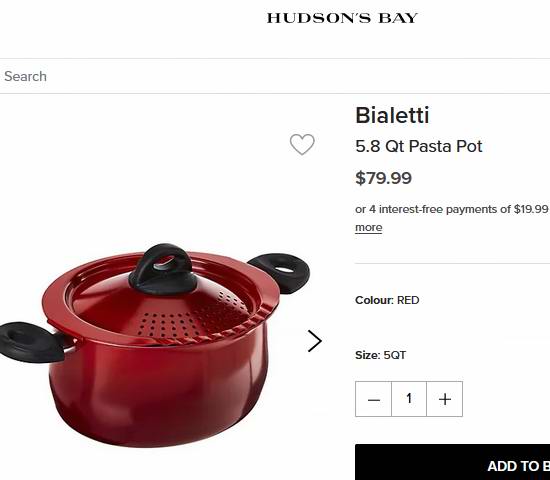The height and width of the screenshot is (480, 550).
Task: Select the Colour RED option label
Action: pyautogui.click(x=387, y=300)
